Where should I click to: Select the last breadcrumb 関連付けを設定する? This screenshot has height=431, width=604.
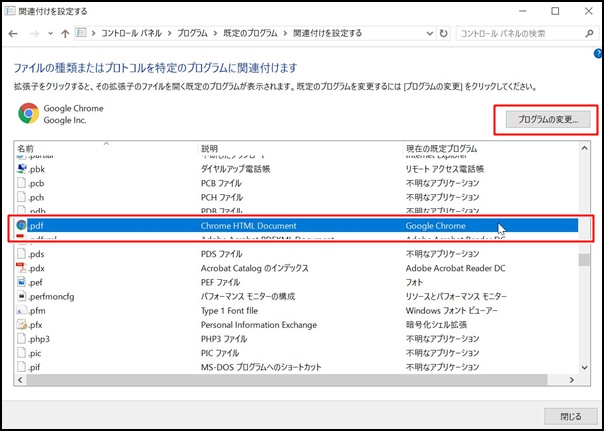pyautogui.click(x=327, y=34)
